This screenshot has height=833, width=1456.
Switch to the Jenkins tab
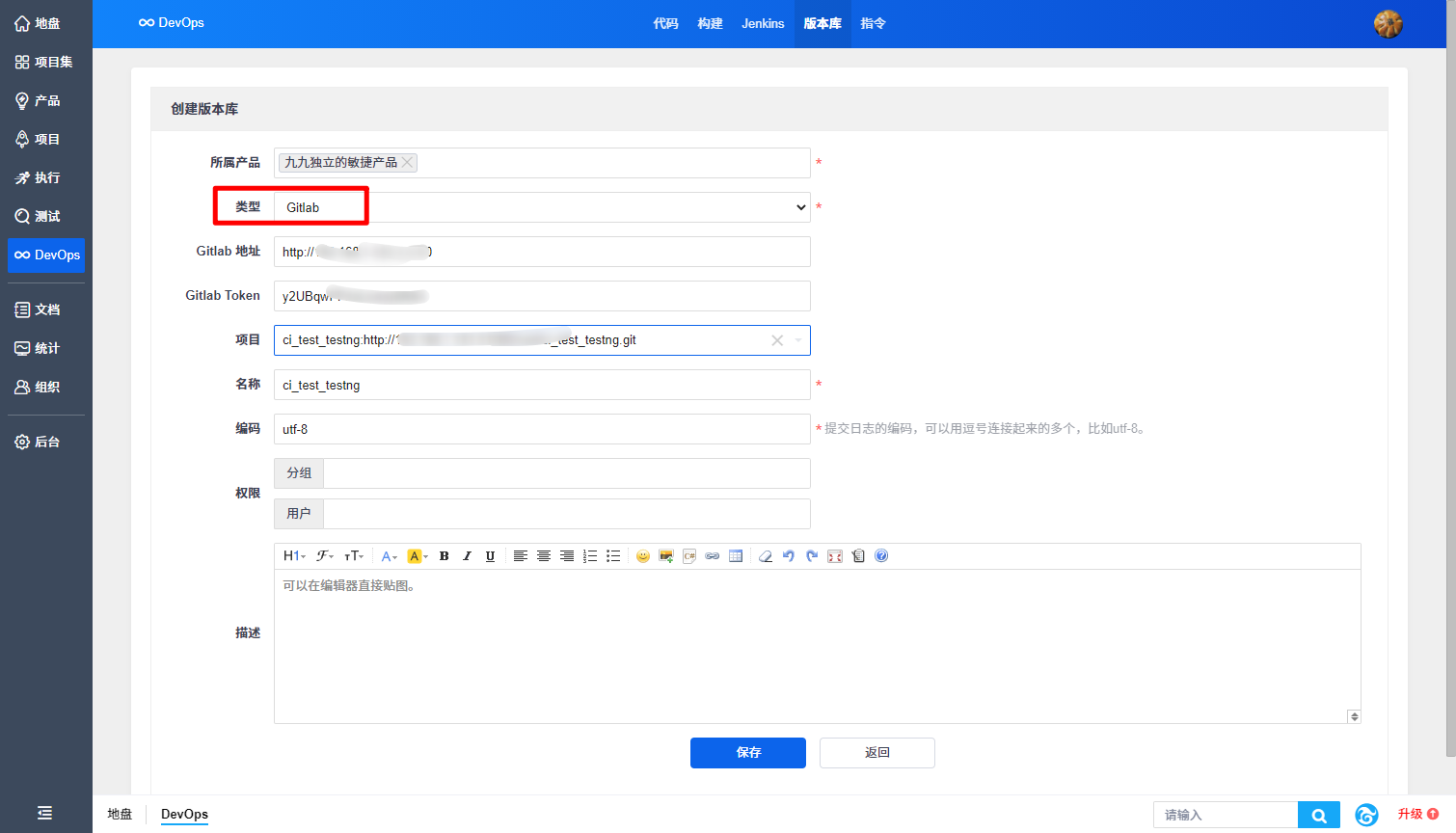pos(763,23)
